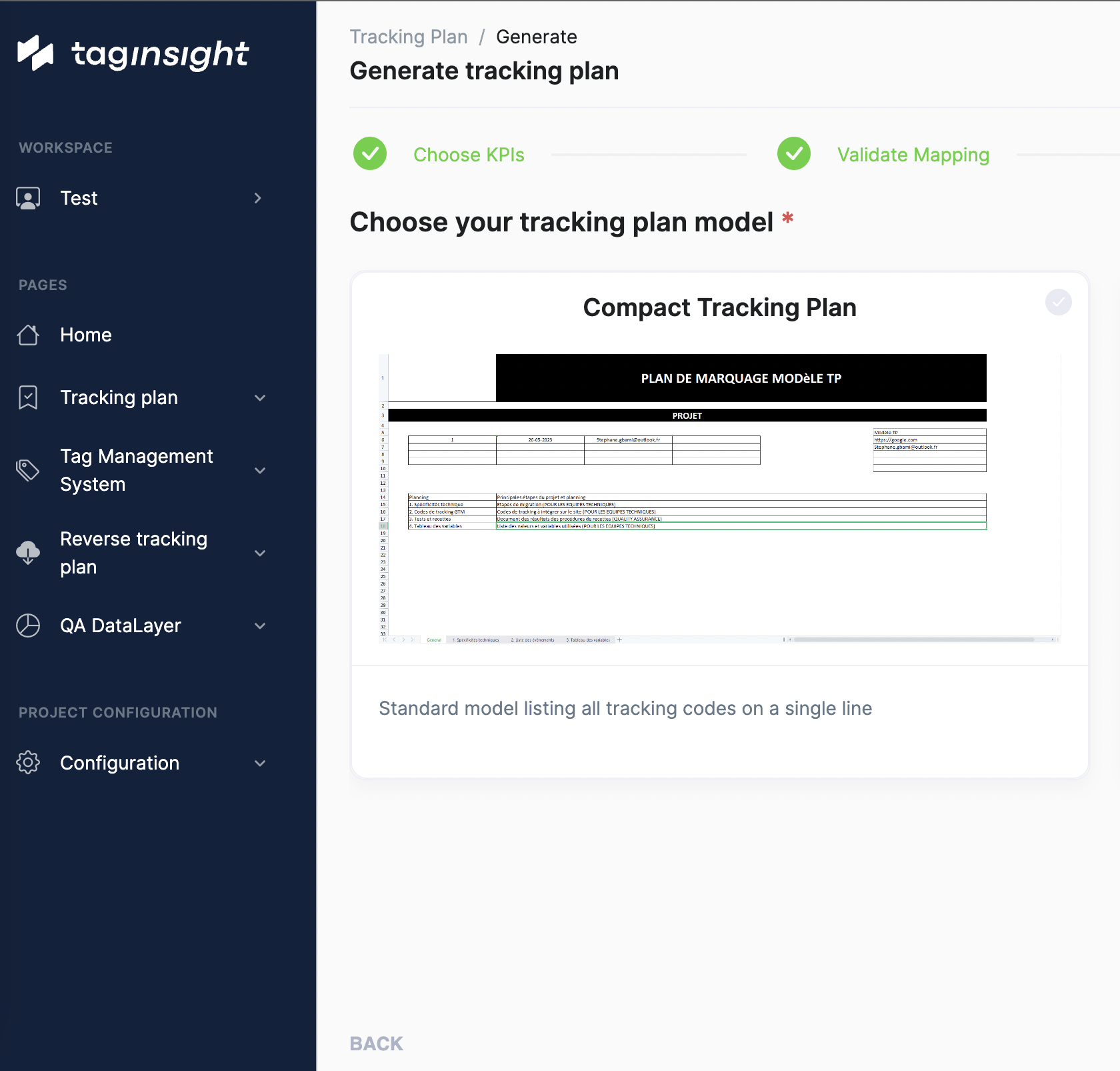The width and height of the screenshot is (1120, 1071).
Task: Click the Tracking Plan breadcrumb link
Action: click(409, 37)
